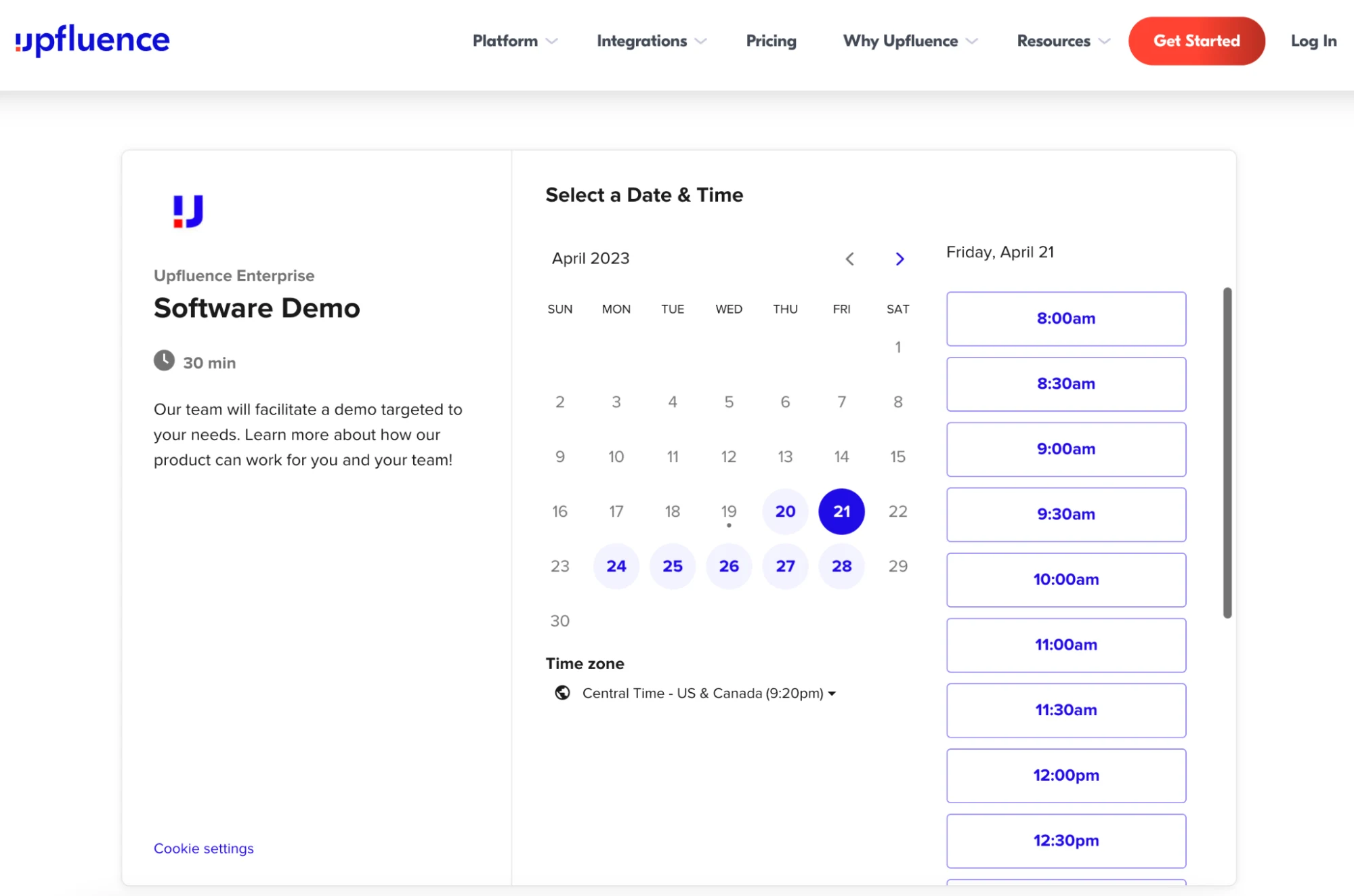
Task: Click the time slots vertical scrollbar
Action: 1227,452
